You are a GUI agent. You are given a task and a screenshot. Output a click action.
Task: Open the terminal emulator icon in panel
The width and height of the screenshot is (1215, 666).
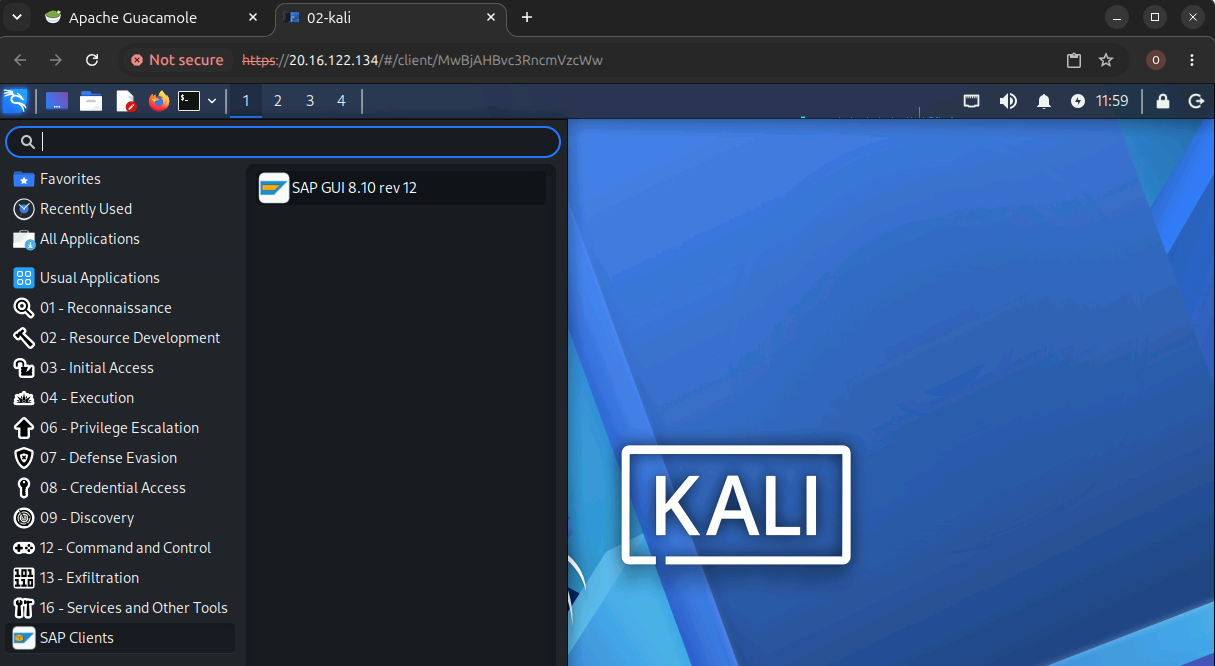tap(189, 101)
